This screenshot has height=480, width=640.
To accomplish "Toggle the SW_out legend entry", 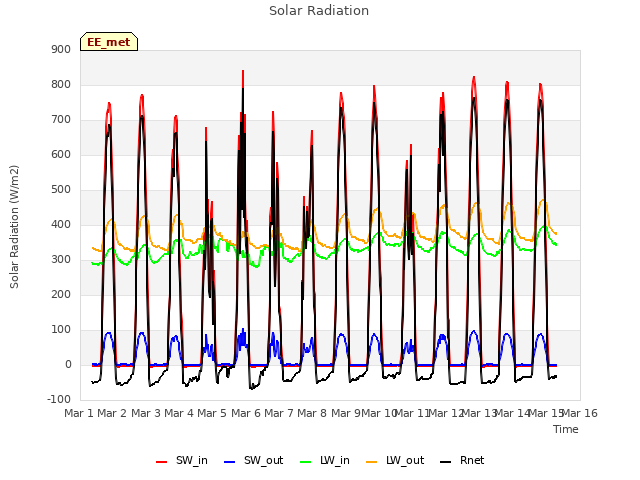I will tap(253, 460).
